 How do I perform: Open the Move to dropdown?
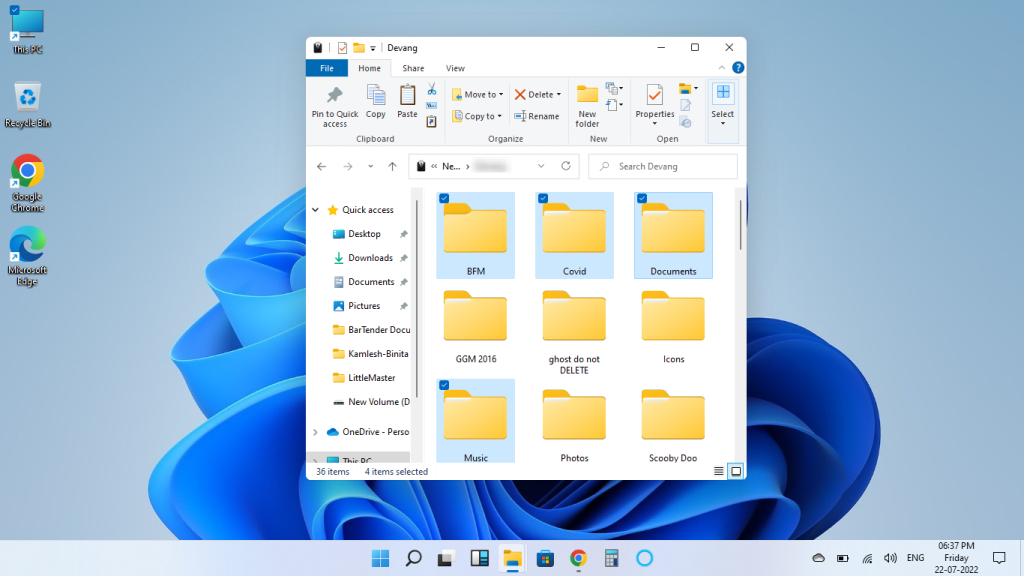point(502,94)
